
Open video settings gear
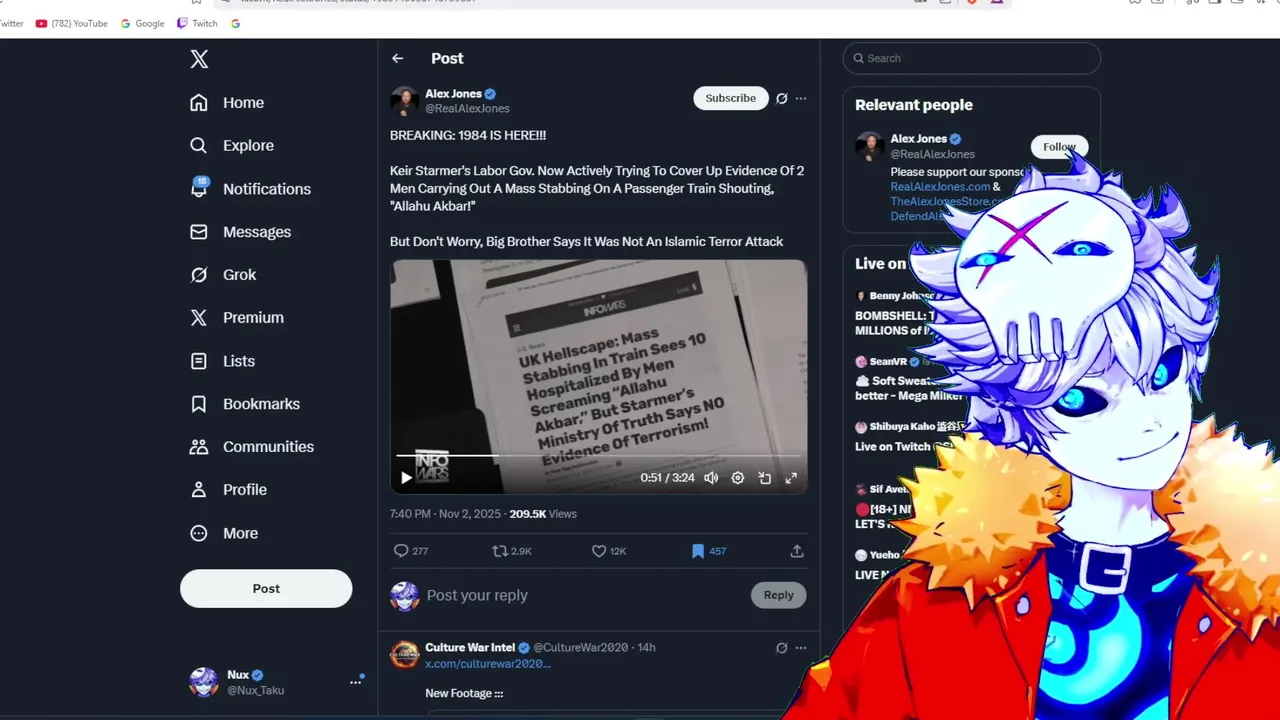point(738,478)
